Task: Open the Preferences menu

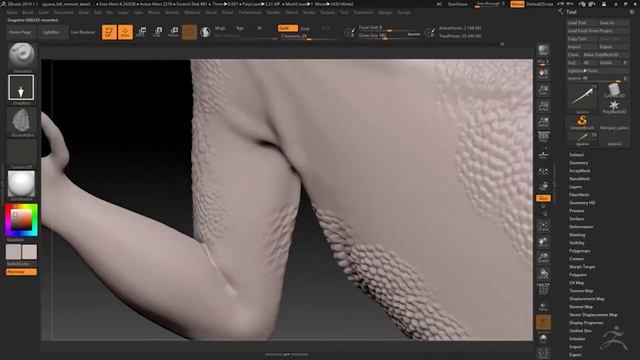Action: point(250,13)
